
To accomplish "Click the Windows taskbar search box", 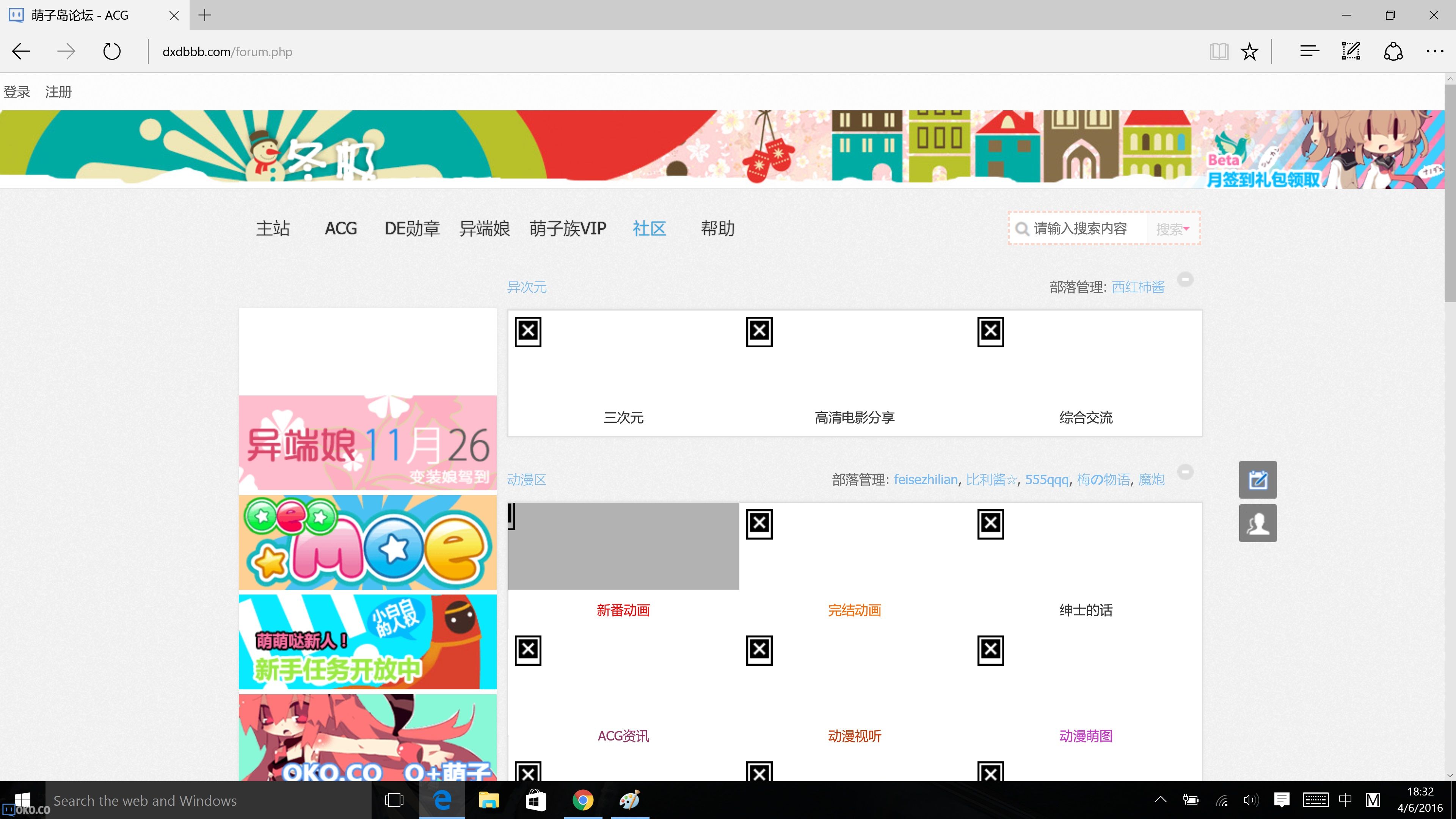I will pyautogui.click(x=208, y=800).
